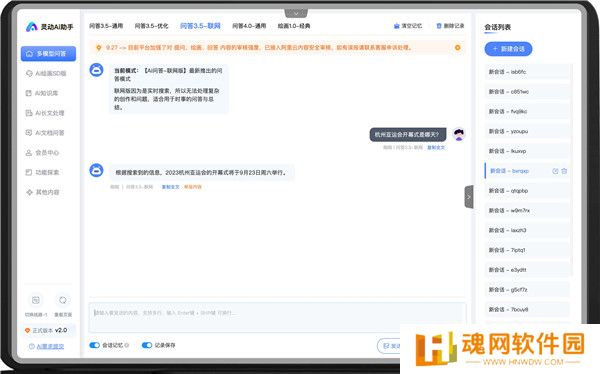Open session 新会话 - e3ydtt
The width and height of the screenshot is (600, 374).
click(x=527, y=270)
